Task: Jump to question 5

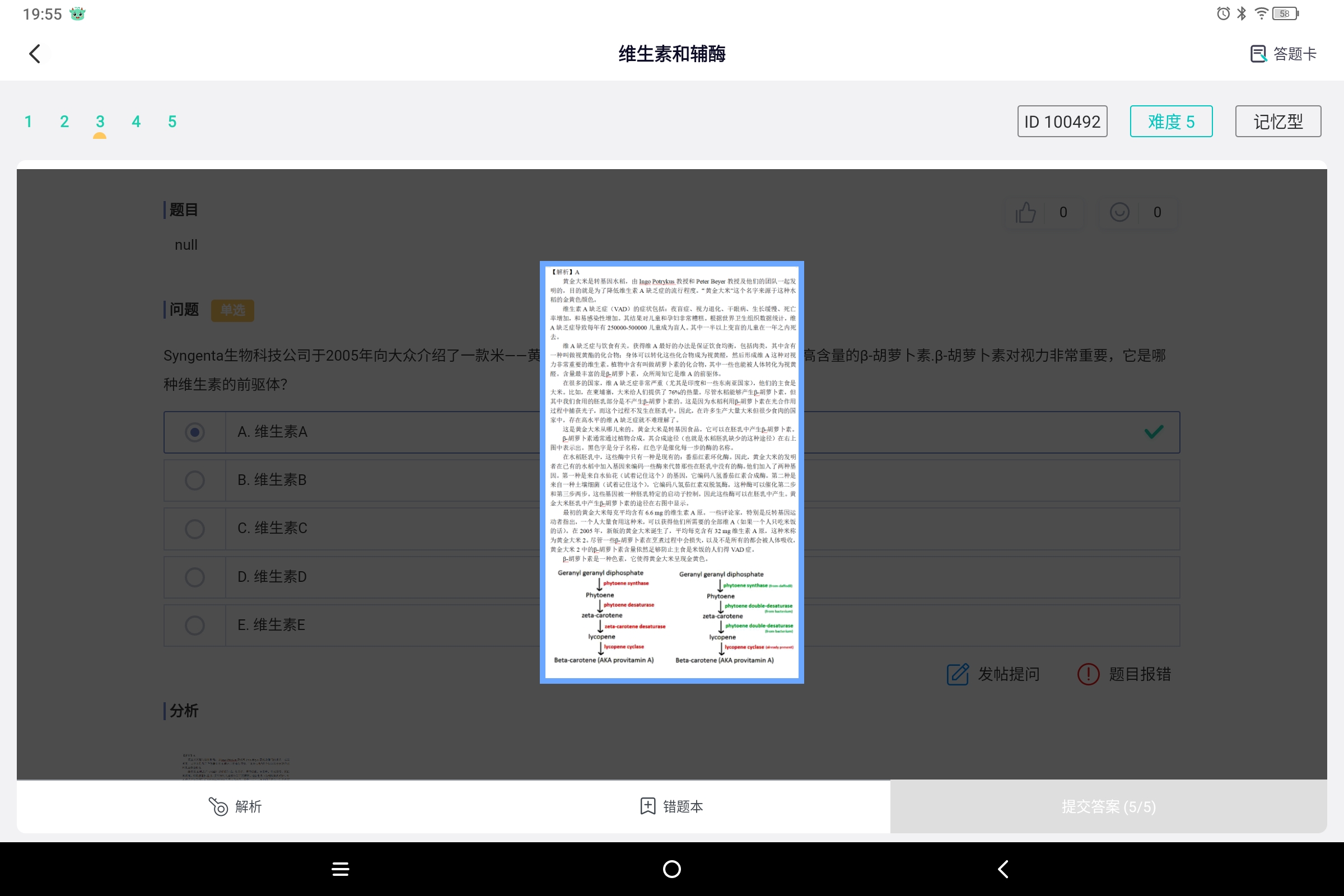Action: click(x=172, y=121)
